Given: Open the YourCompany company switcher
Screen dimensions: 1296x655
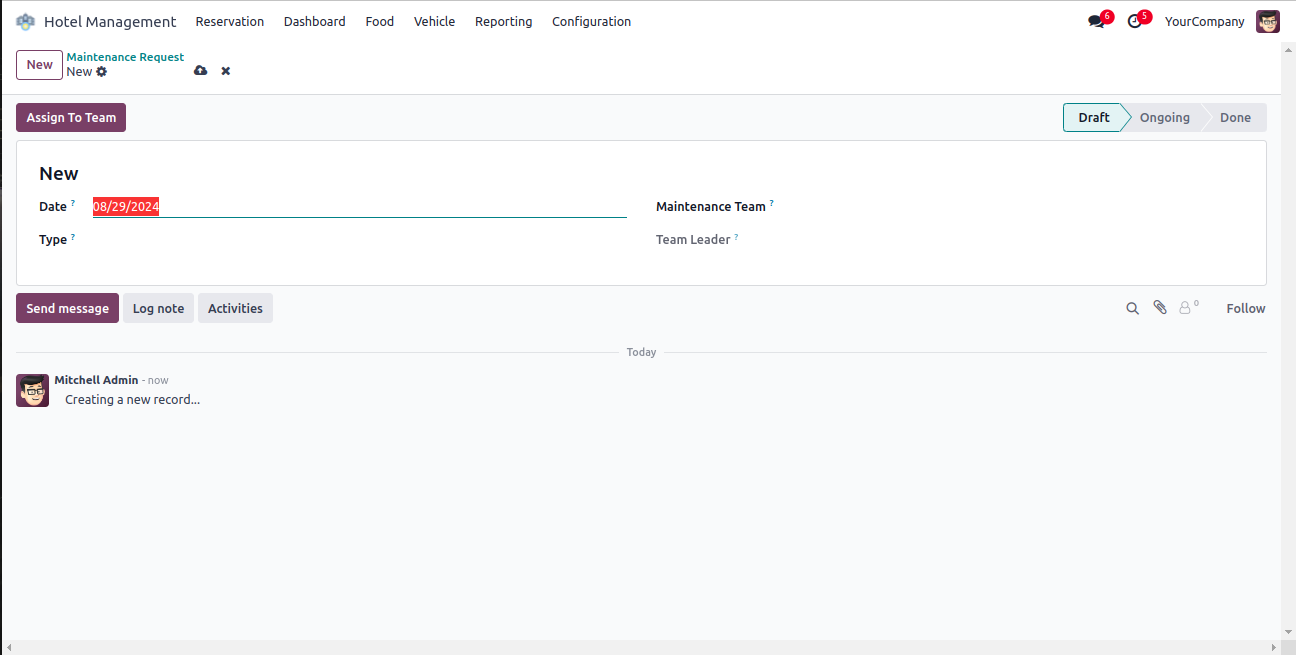Looking at the screenshot, I should tap(1204, 22).
